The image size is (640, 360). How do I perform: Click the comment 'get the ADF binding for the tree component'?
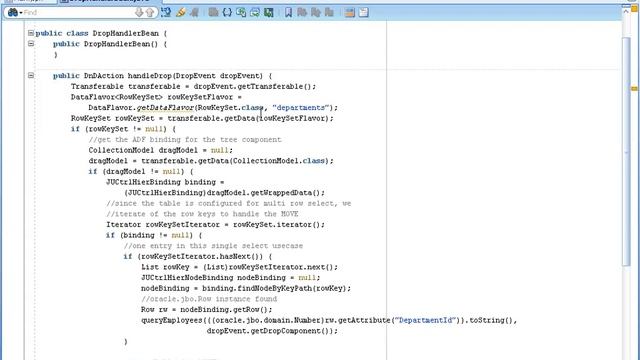(x=185, y=140)
